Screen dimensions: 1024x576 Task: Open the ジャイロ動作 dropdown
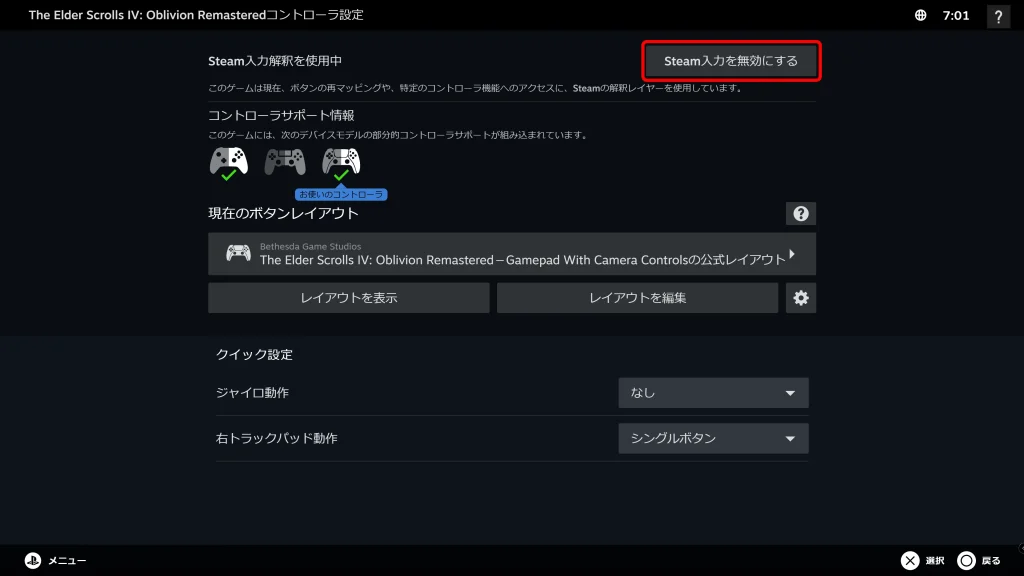[x=713, y=392]
